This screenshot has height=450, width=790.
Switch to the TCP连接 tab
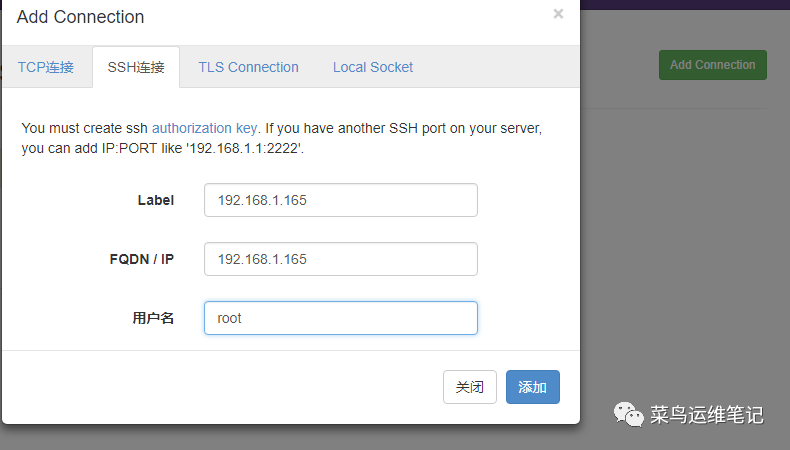point(46,67)
